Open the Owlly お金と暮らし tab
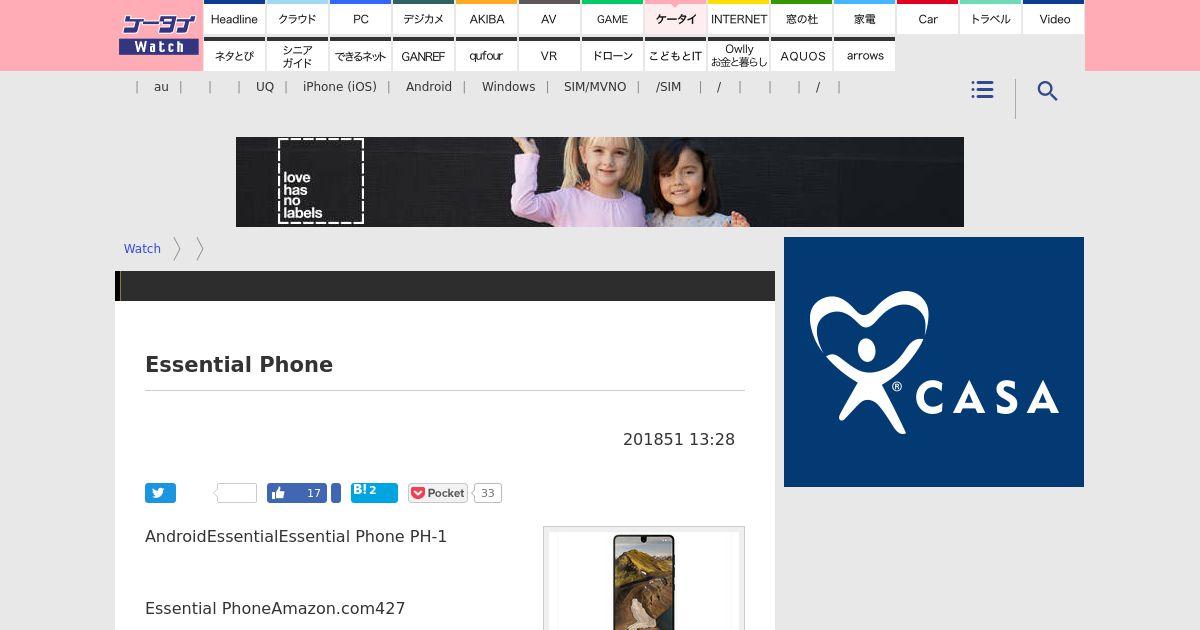Viewport: 1200px width, 630px height. (x=738, y=56)
